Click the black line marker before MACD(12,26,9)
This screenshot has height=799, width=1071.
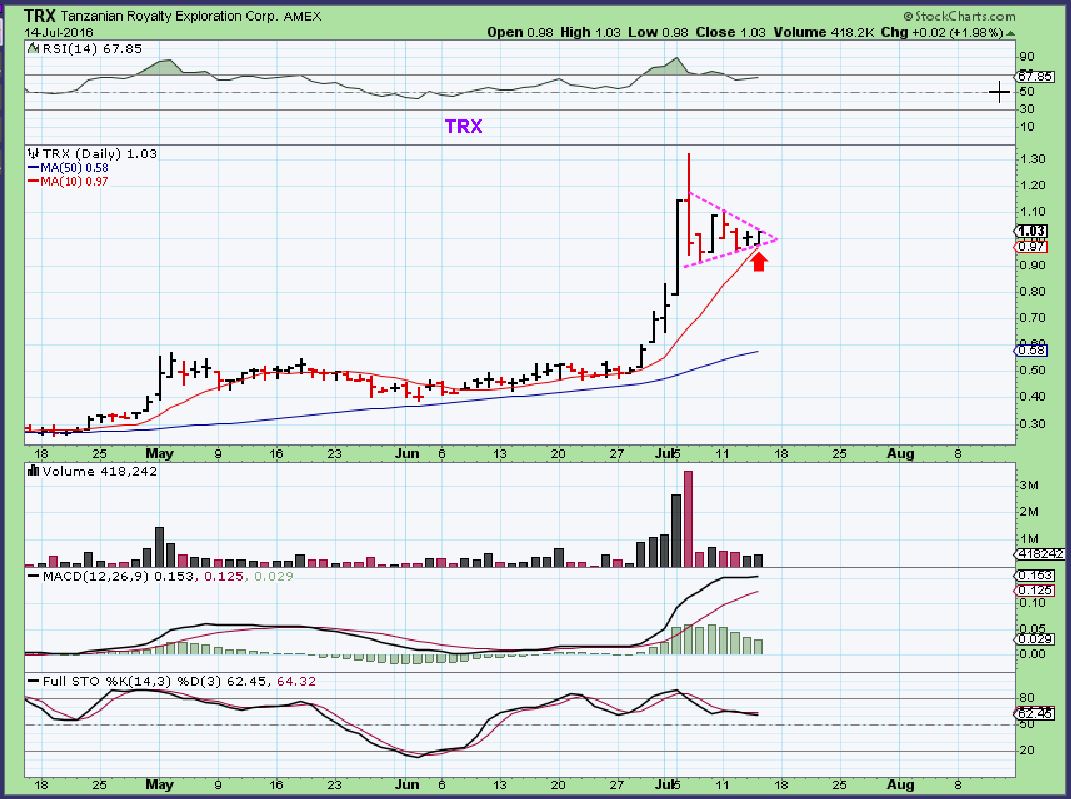(x=33, y=576)
